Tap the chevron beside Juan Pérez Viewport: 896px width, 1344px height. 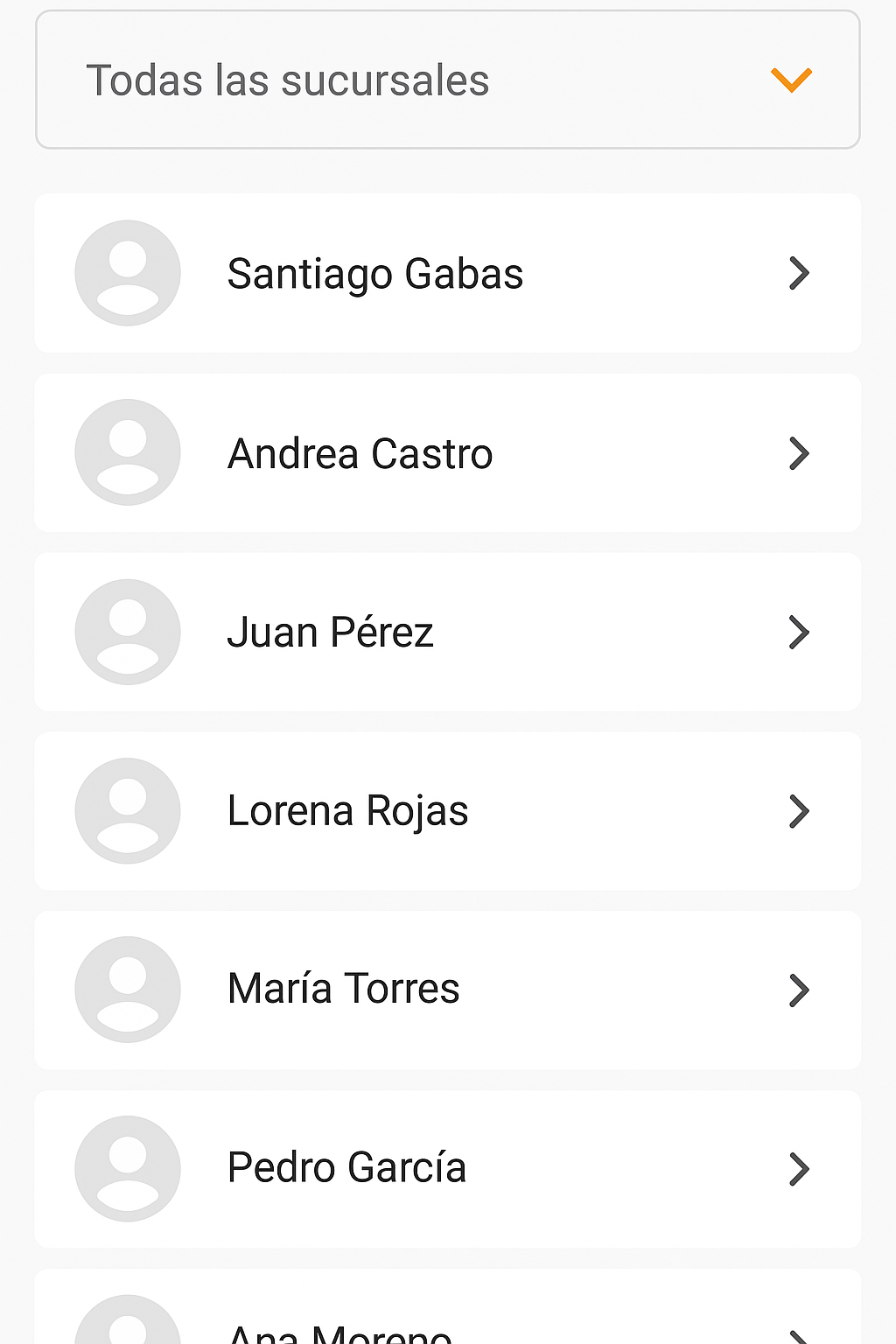click(799, 632)
